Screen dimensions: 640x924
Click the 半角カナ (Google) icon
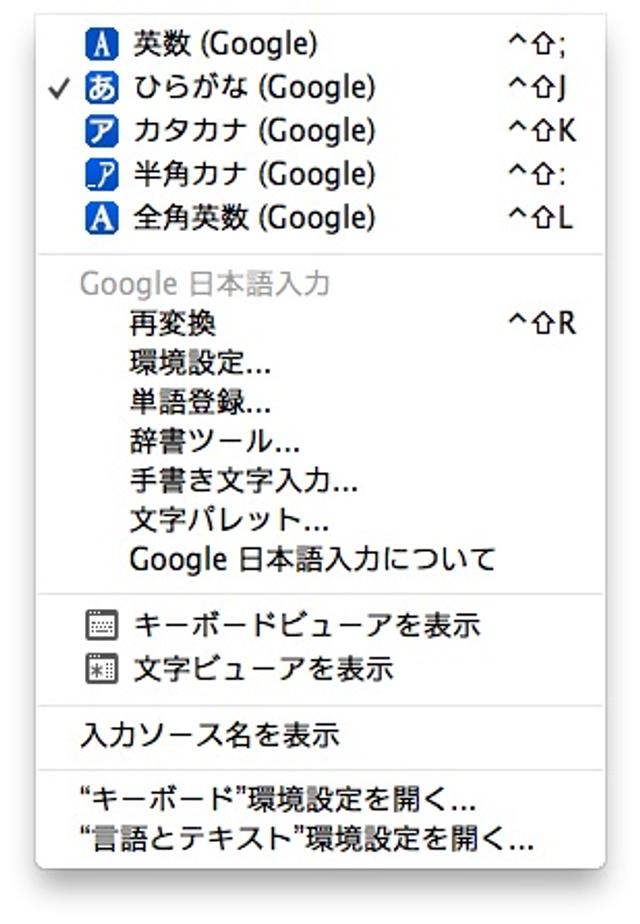coord(101,175)
